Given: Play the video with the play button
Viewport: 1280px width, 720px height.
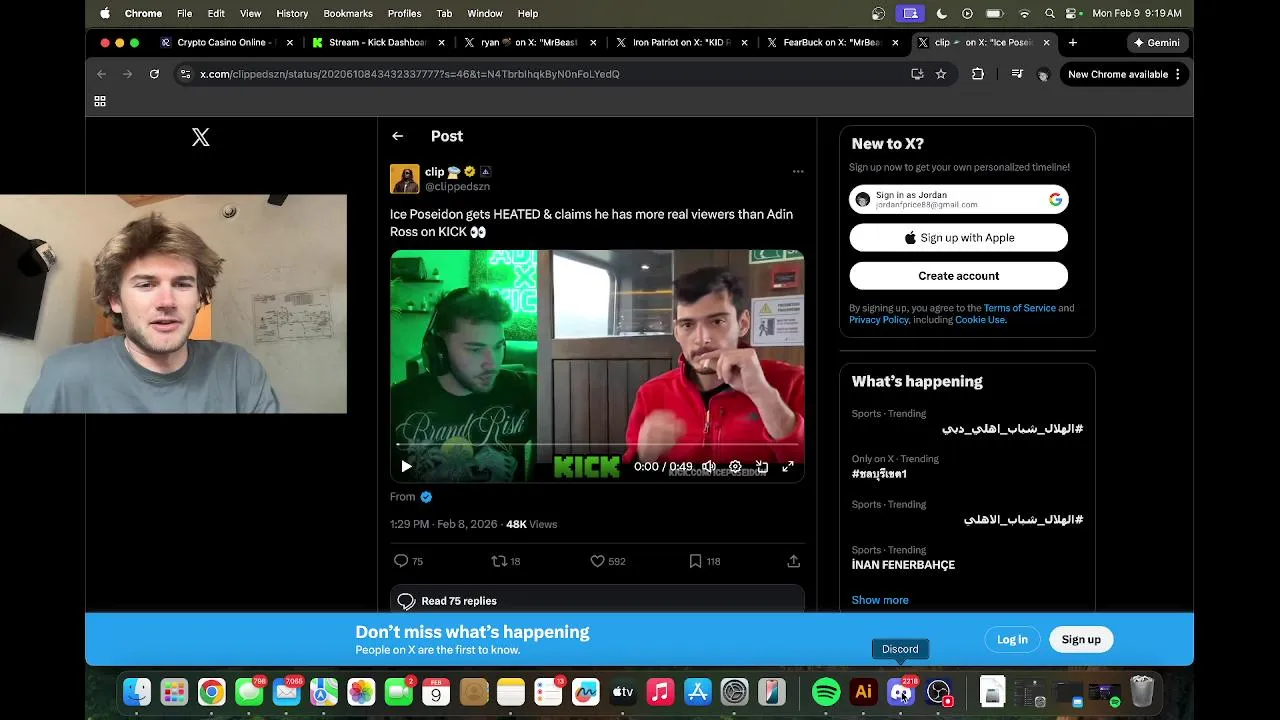Looking at the screenshot, I should pos(406,467).
